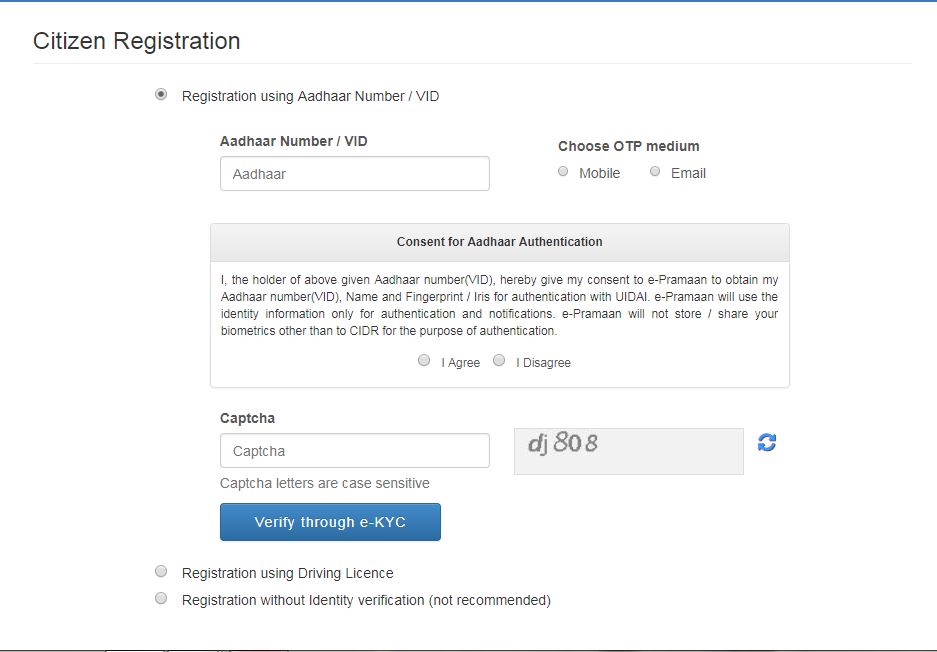Viewport: 937px width, 652px height.
Task: Choose the Email OTP radio button
Action: (x=655, y=172)
